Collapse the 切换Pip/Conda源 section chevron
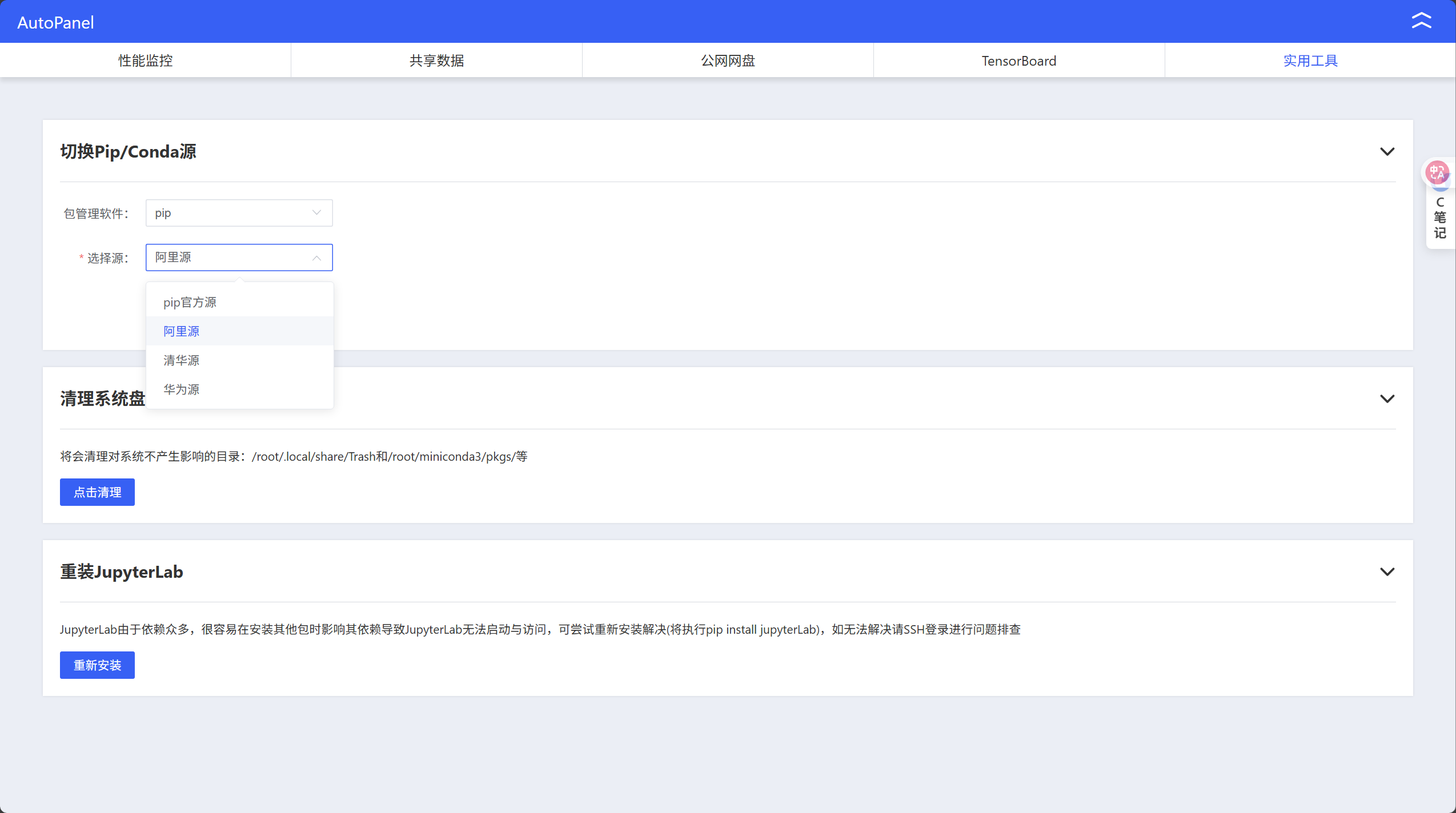 (1387, 151)
